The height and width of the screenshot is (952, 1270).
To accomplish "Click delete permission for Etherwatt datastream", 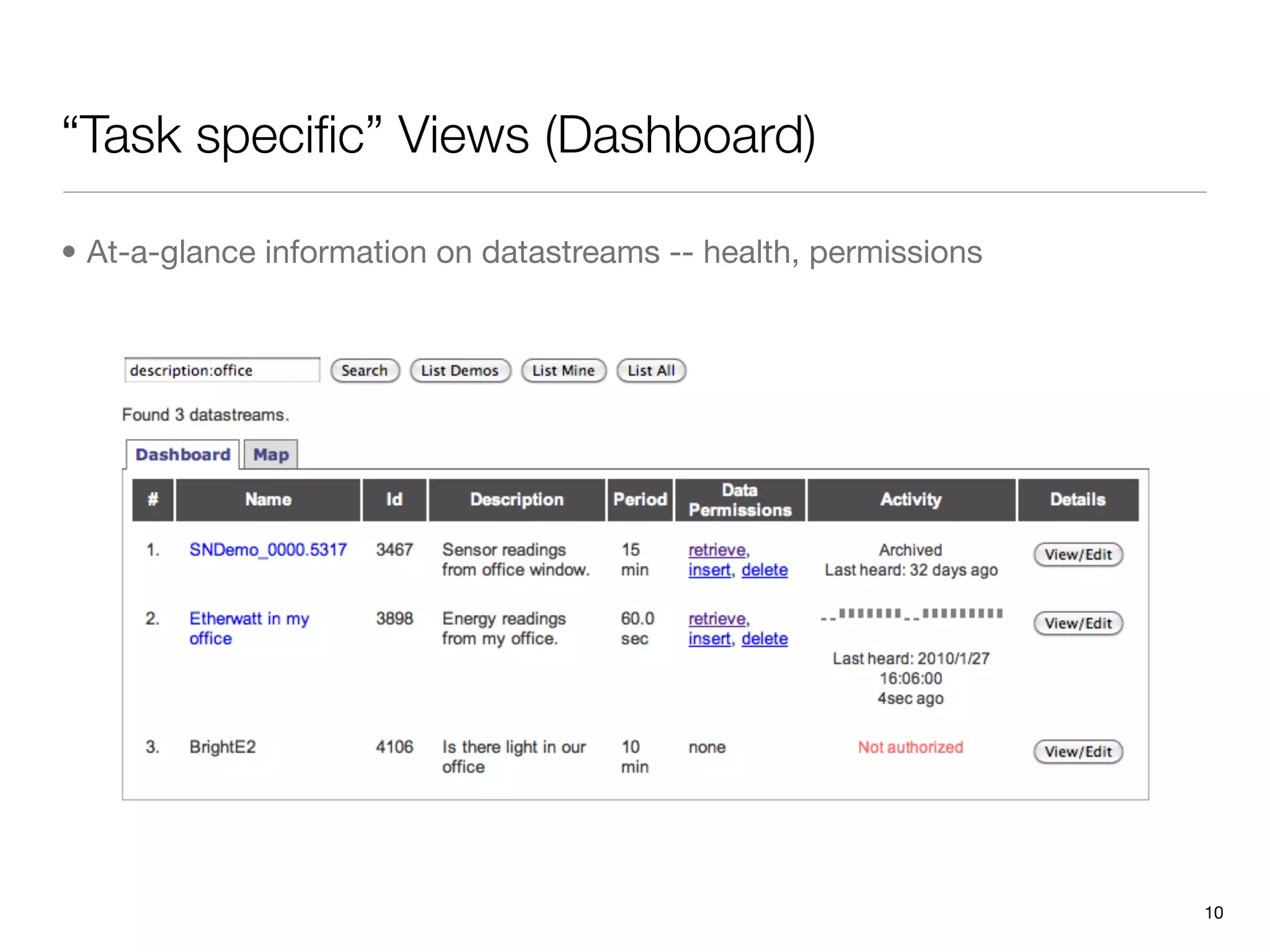I will coord(765,638).
